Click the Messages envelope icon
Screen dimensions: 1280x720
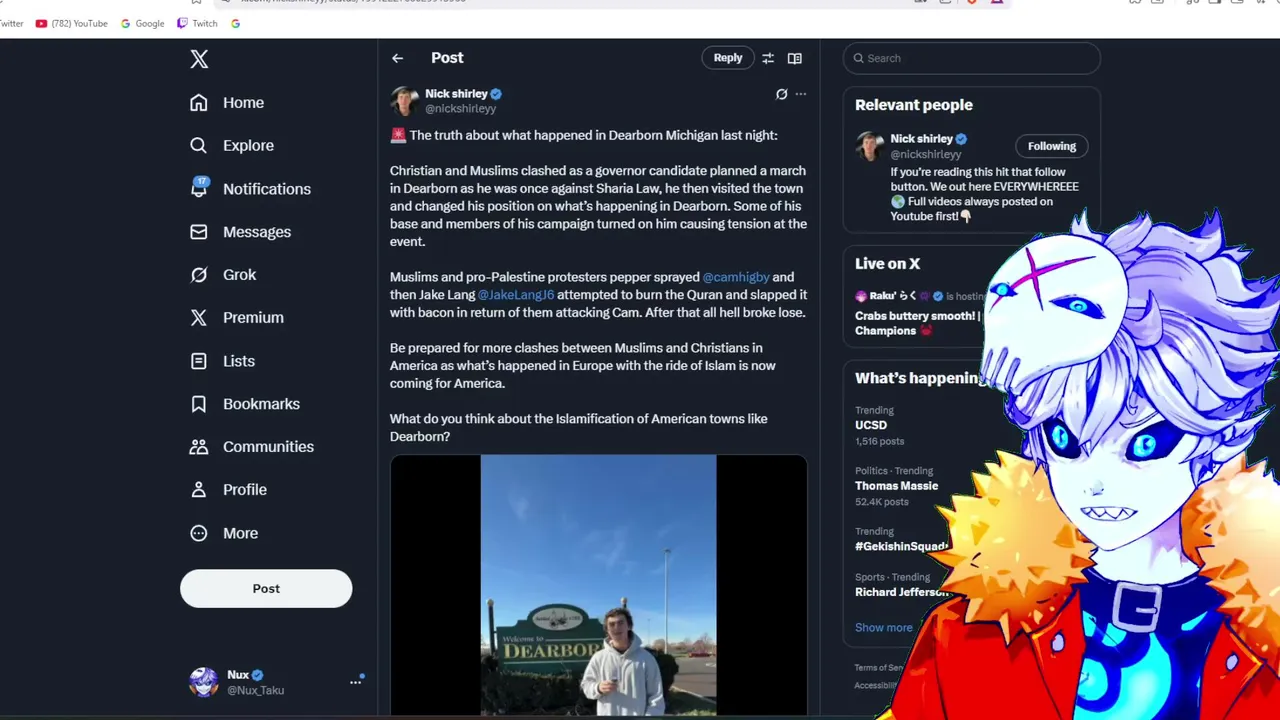tap(199, 232)
